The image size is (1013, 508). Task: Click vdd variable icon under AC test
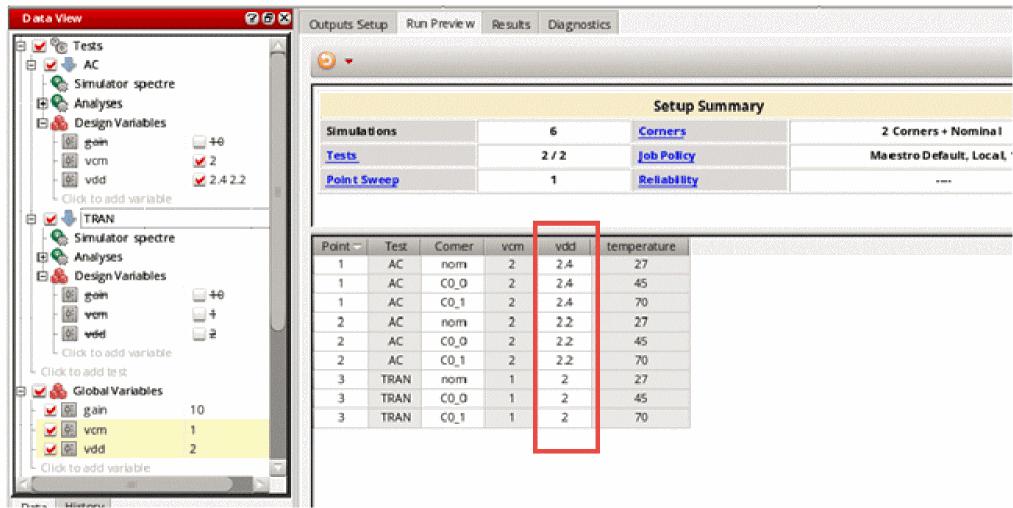(x=70, y=180)
